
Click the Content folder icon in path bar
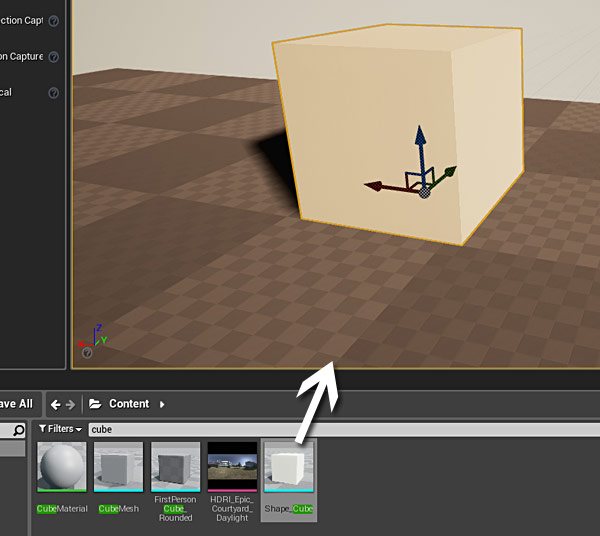pyautogui.click(x=95, y=404)
